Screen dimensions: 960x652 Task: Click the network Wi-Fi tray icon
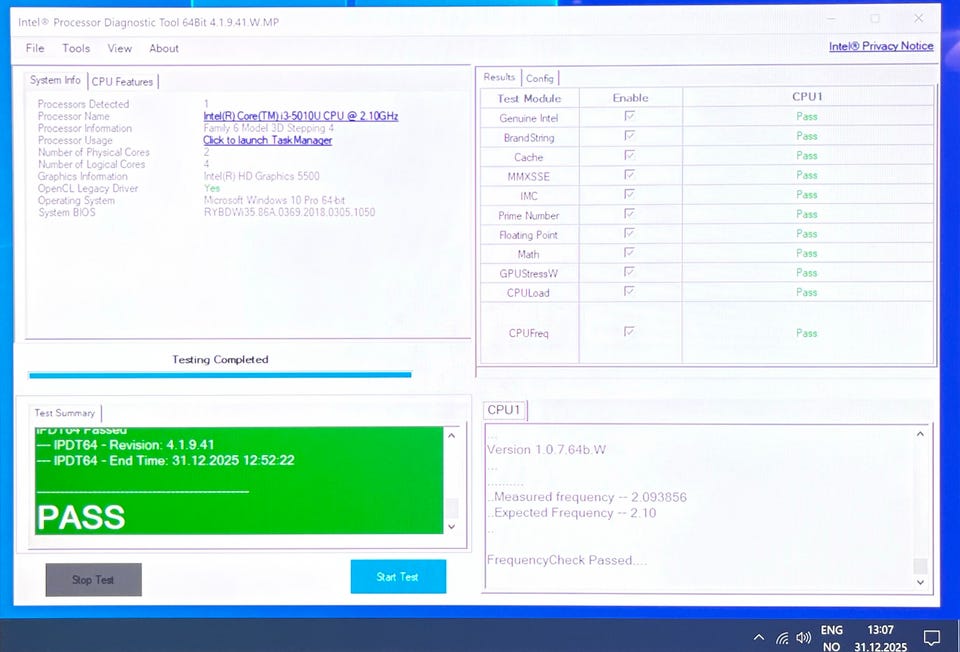[782, 637]
